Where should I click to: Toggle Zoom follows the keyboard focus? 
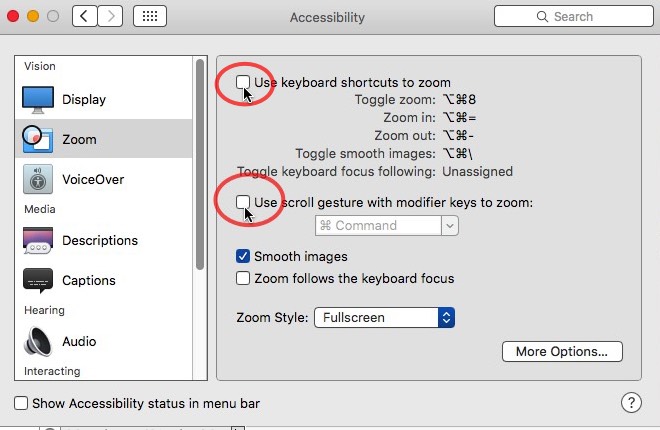click(x=243, y=278)
